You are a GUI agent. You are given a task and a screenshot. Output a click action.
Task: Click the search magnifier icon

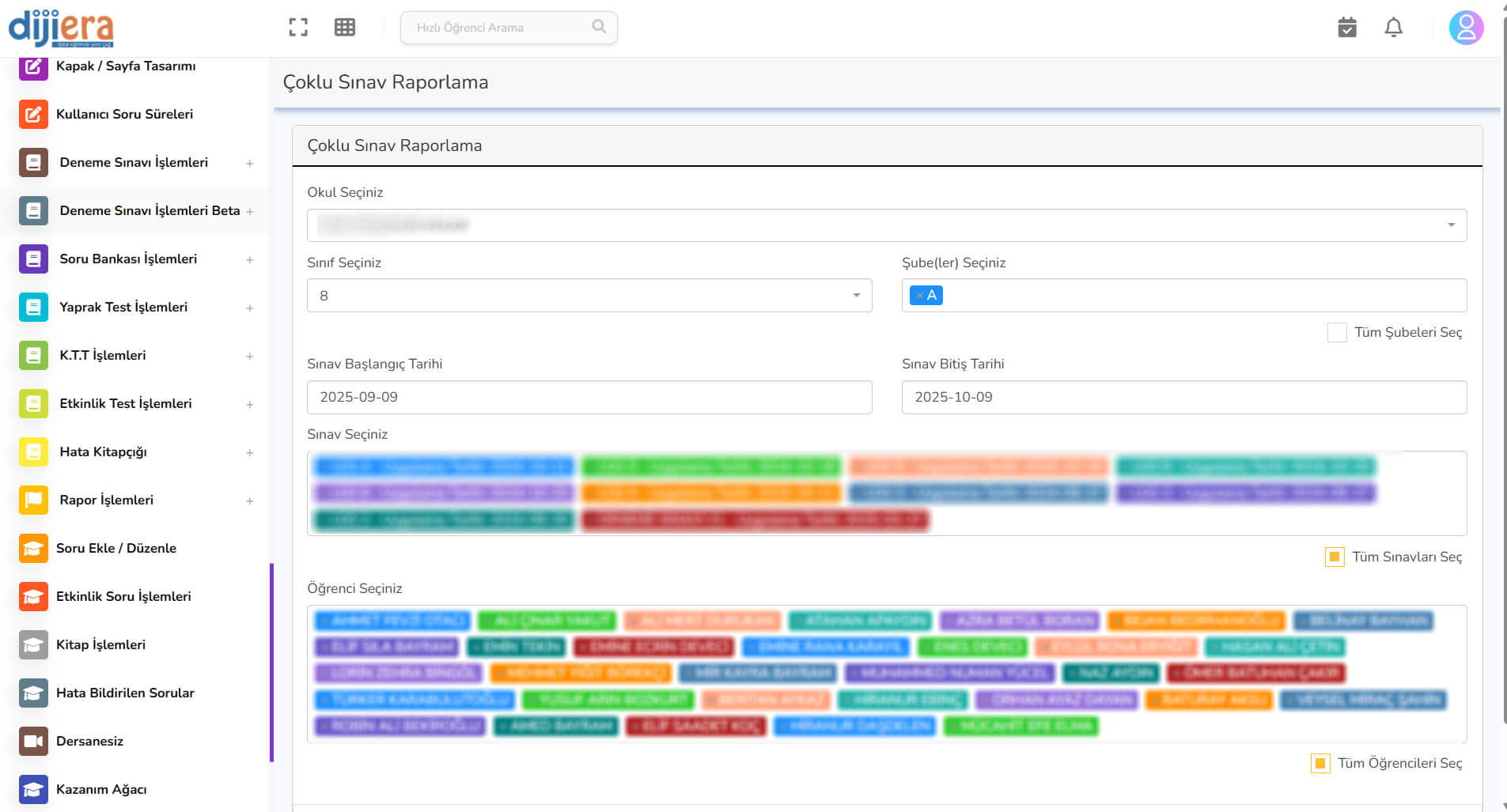click(599, 27)
